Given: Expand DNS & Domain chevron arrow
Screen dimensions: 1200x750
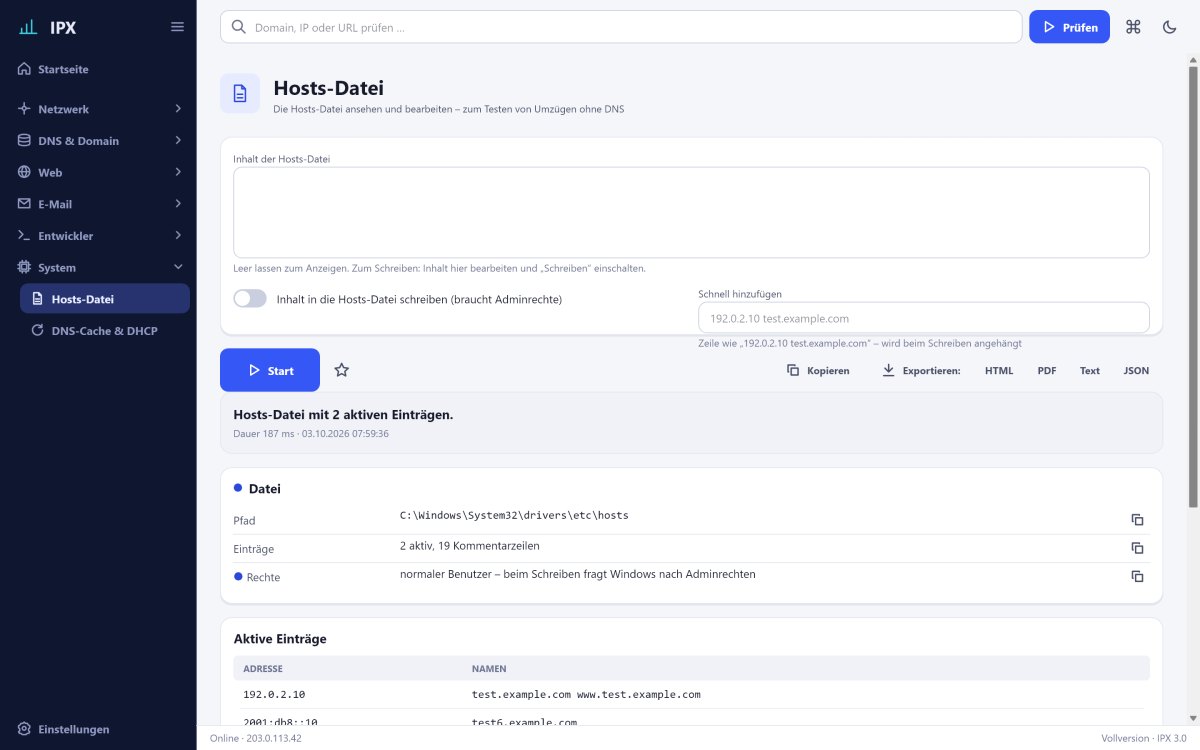Looking at the screenshot, I should 178,140.
